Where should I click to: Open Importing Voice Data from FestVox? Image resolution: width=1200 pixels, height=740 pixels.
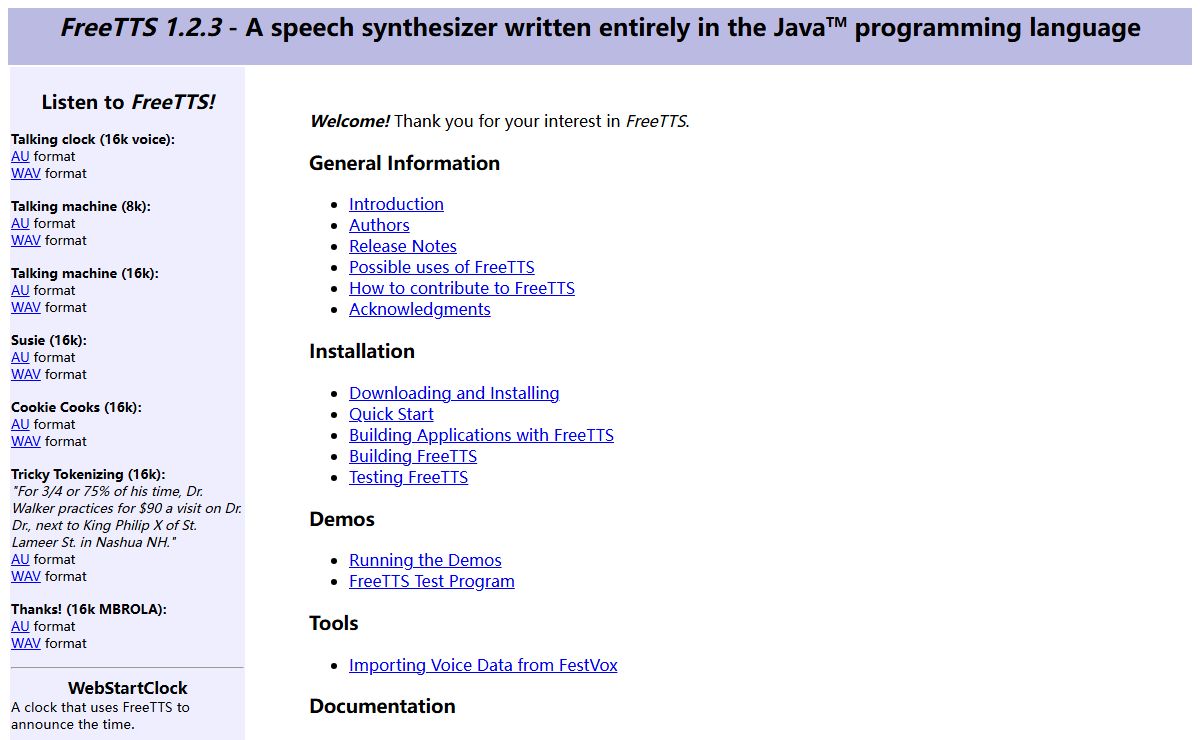(x=483, y=665)
